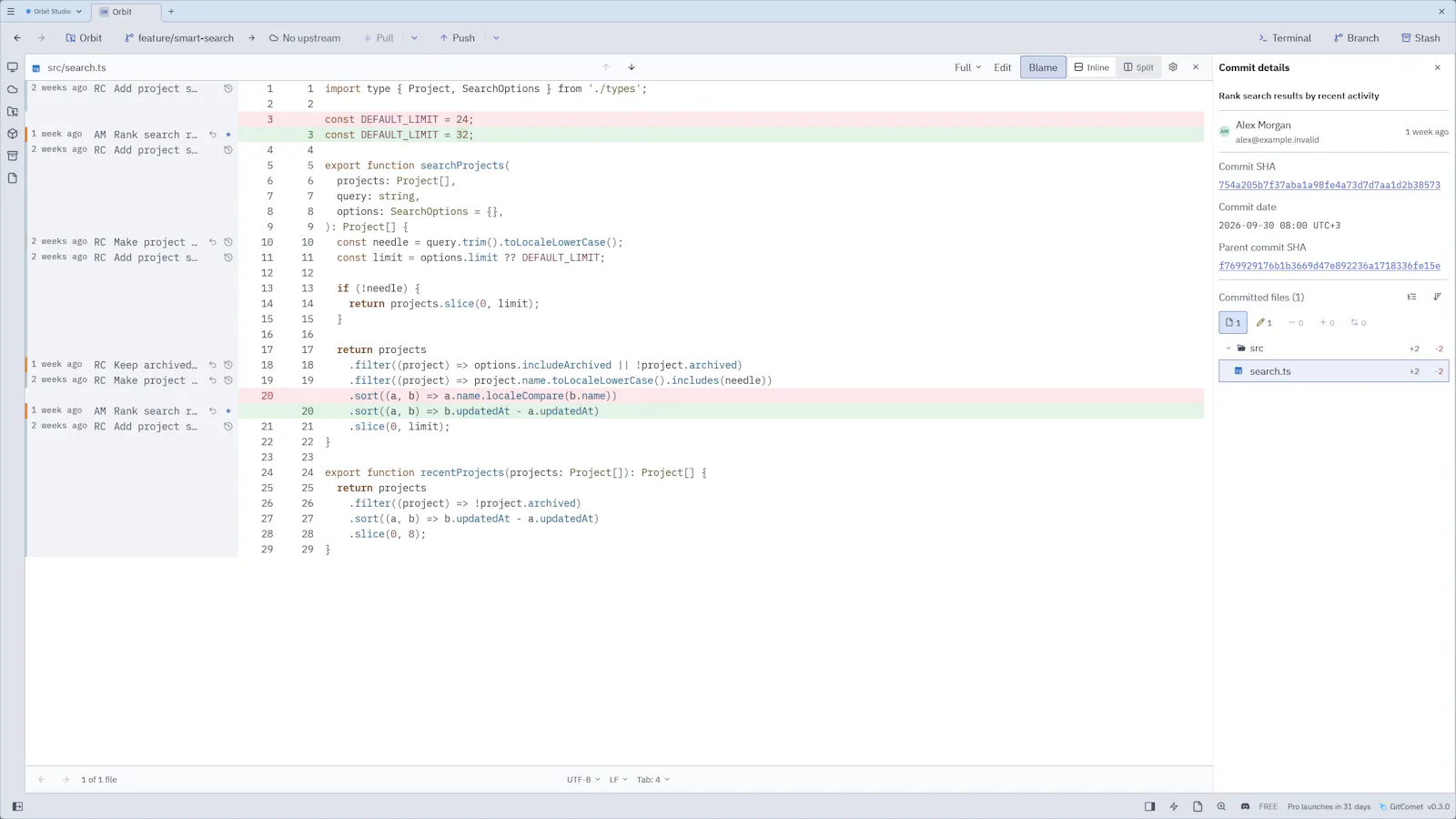Image resolution: width=1456 pixels, height=819 pixels.
Task: Click 'Pro launches in 31 days' notice
Action: (1329, 807)
